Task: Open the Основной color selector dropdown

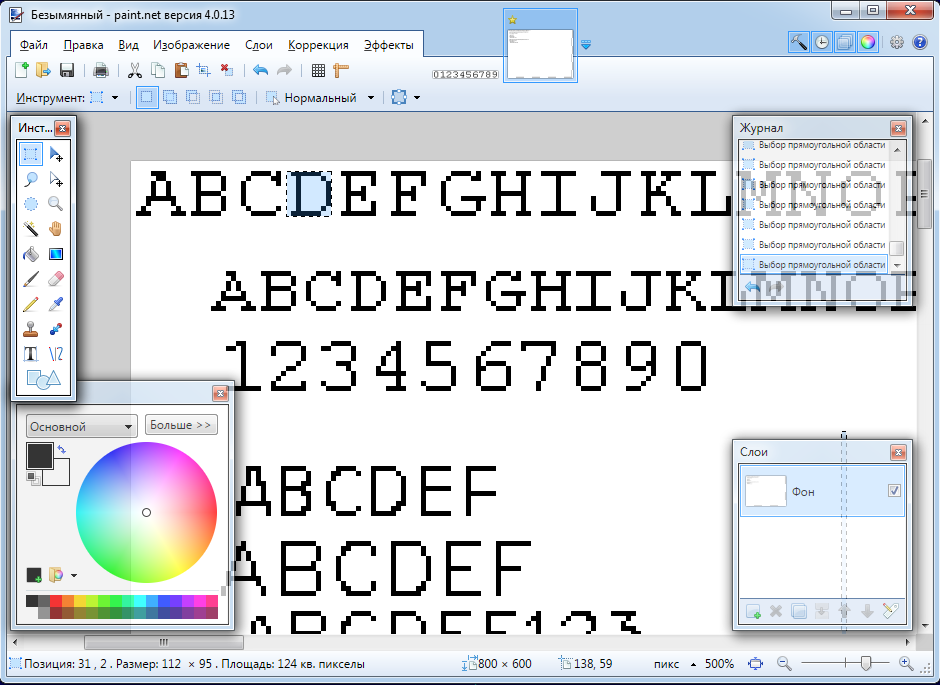Action: point(82,426)
